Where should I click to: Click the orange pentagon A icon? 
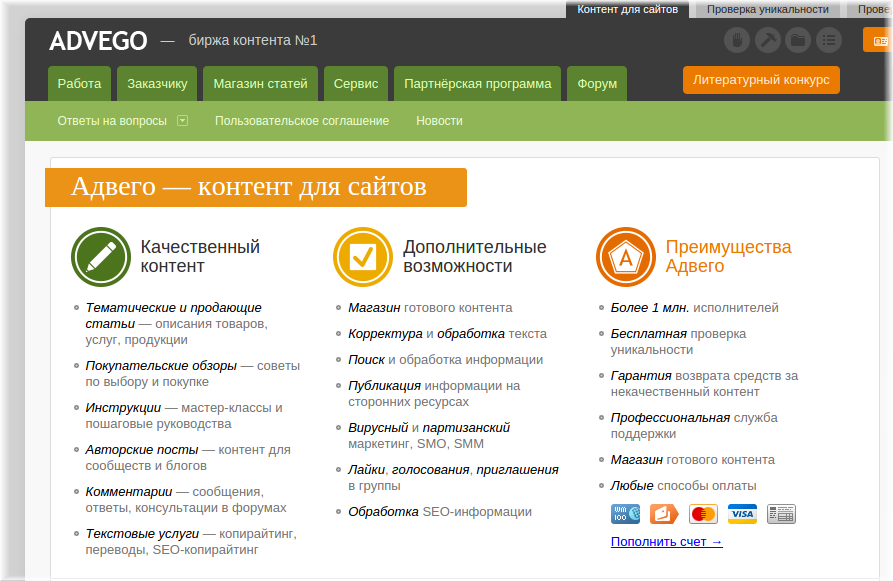626,257
